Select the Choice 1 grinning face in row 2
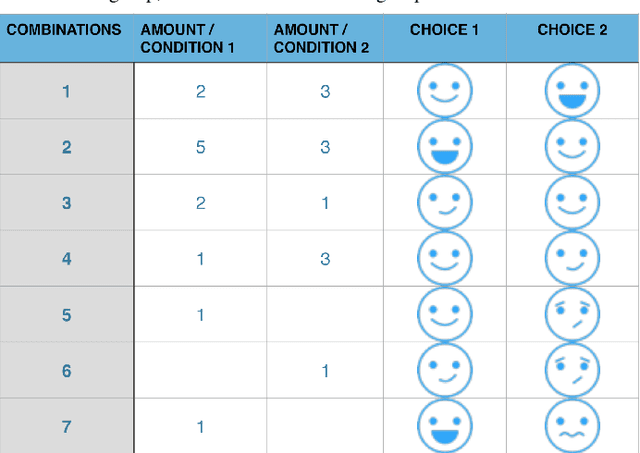The height and width of the screenshot is (453, 640). pos(444,147)
